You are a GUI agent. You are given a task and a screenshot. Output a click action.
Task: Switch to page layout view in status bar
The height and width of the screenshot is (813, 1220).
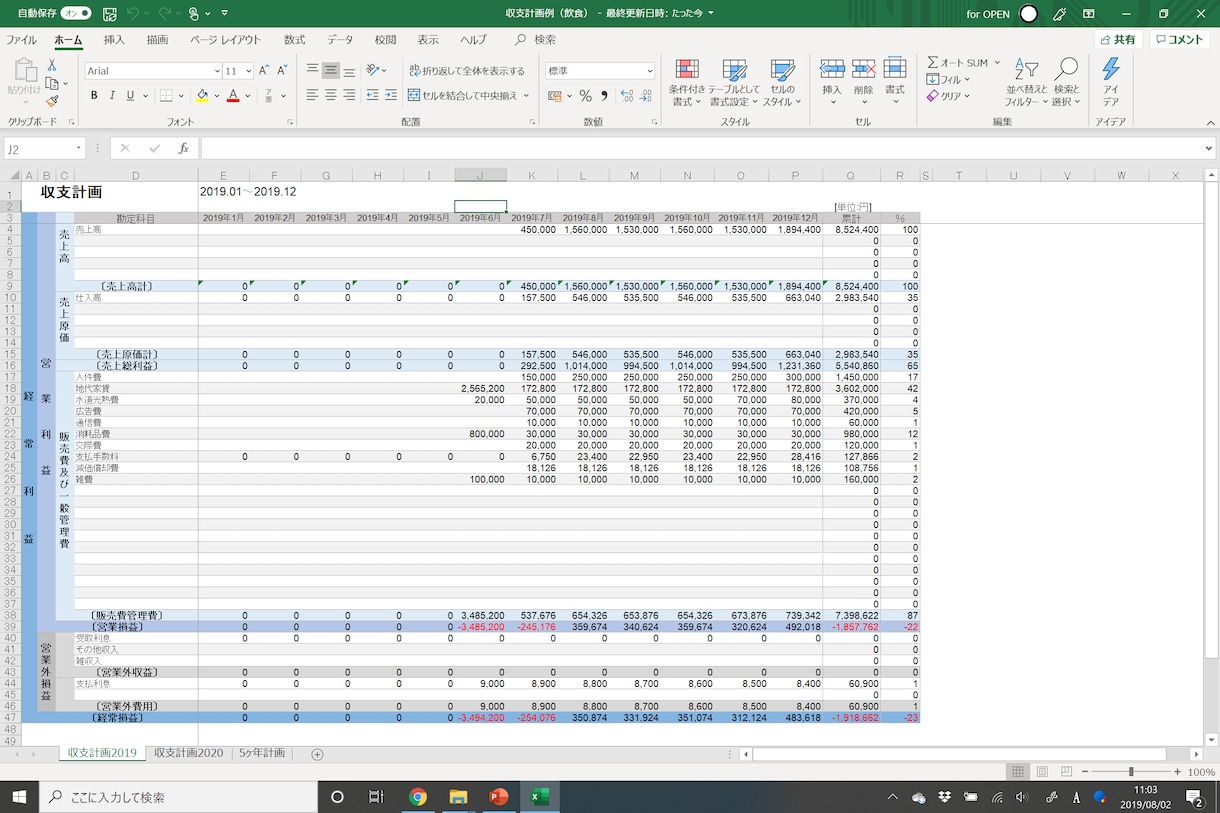coord(1042,772)
